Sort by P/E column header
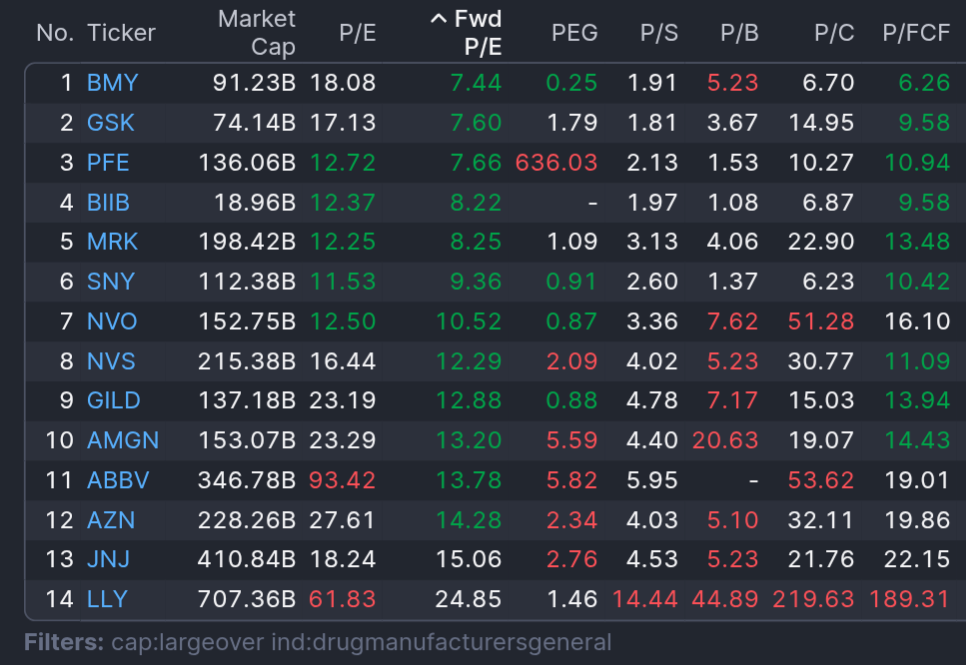This screenshot has width=966, height=665. pos(357,33)
